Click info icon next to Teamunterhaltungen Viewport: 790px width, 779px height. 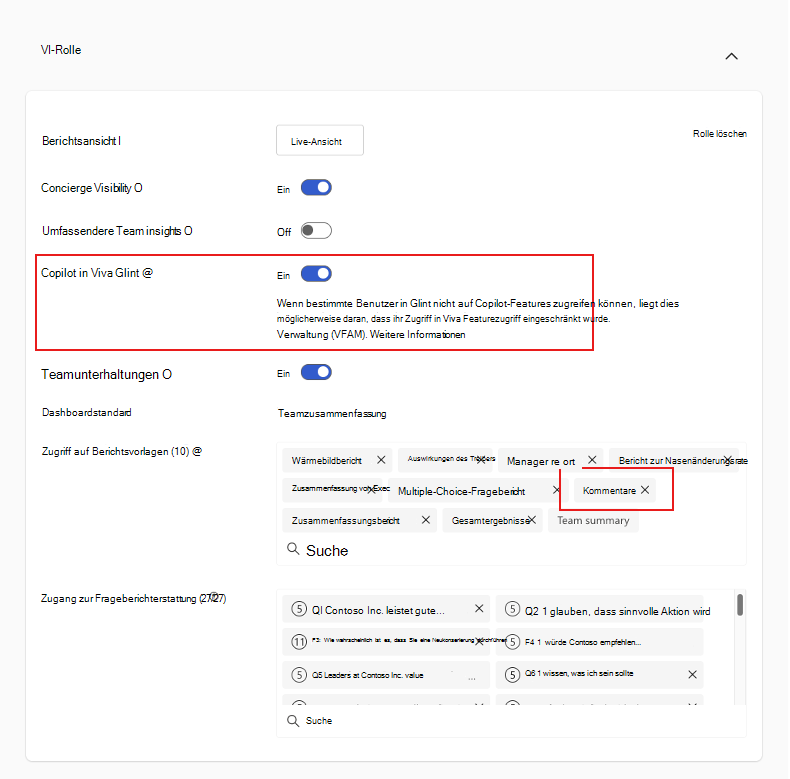167,374
